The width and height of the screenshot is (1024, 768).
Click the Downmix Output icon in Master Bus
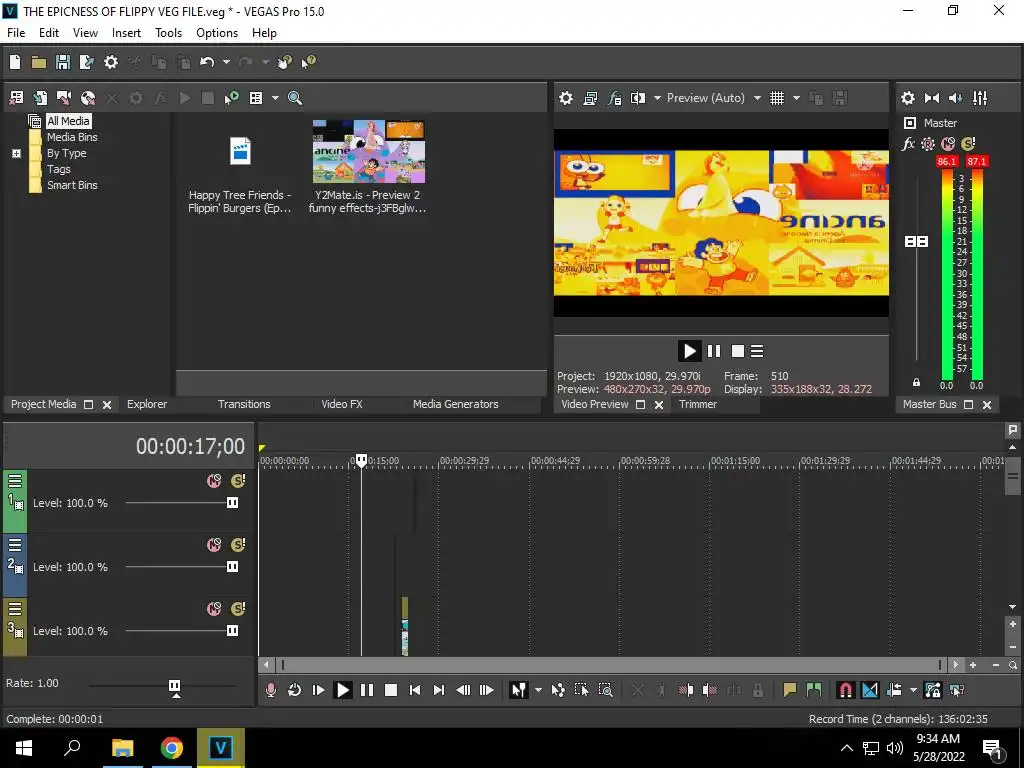coord(932,98)
